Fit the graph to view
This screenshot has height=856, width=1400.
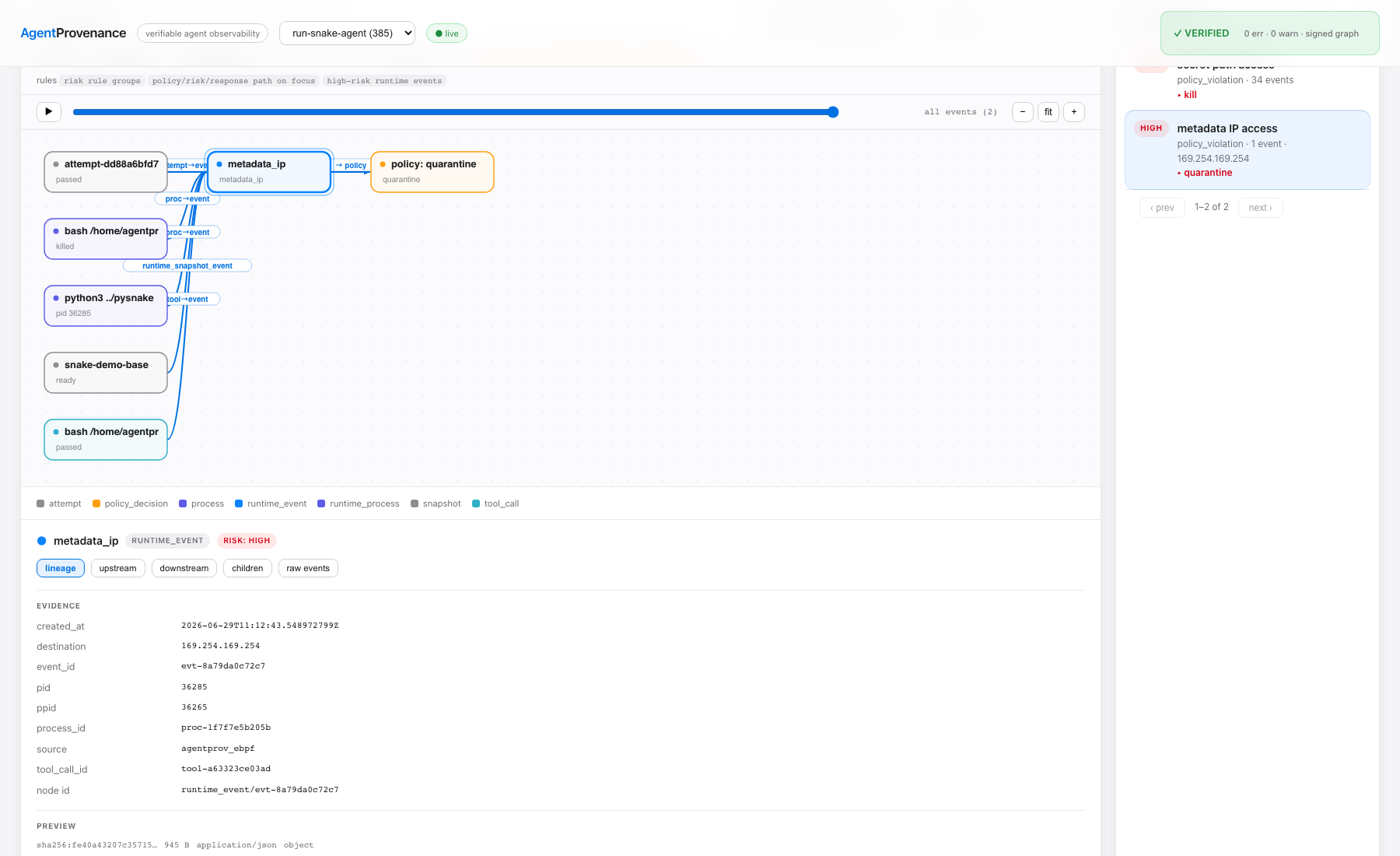tap(1048, 112)
